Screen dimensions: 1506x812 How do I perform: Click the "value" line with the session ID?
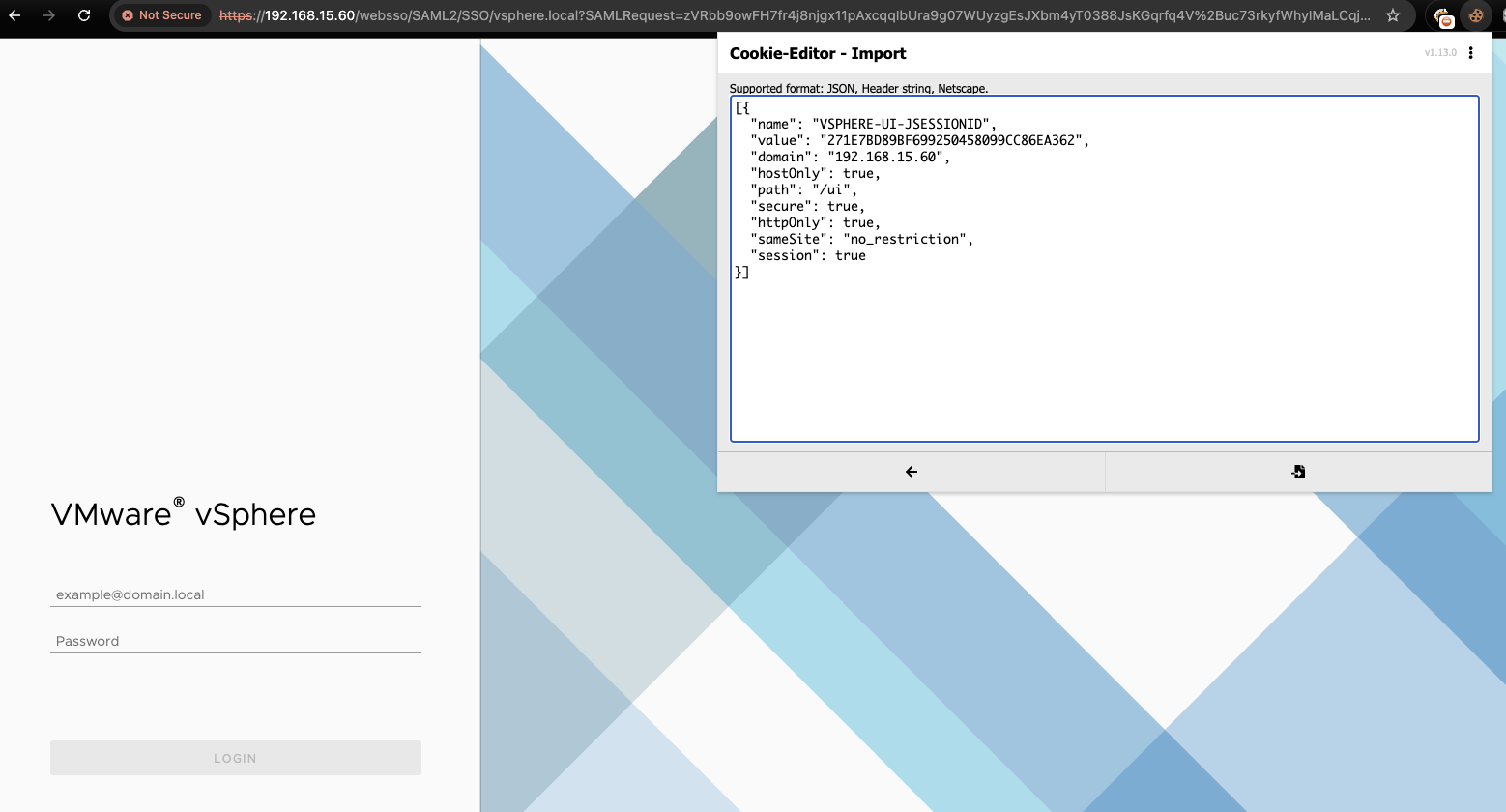pos(919,140)
